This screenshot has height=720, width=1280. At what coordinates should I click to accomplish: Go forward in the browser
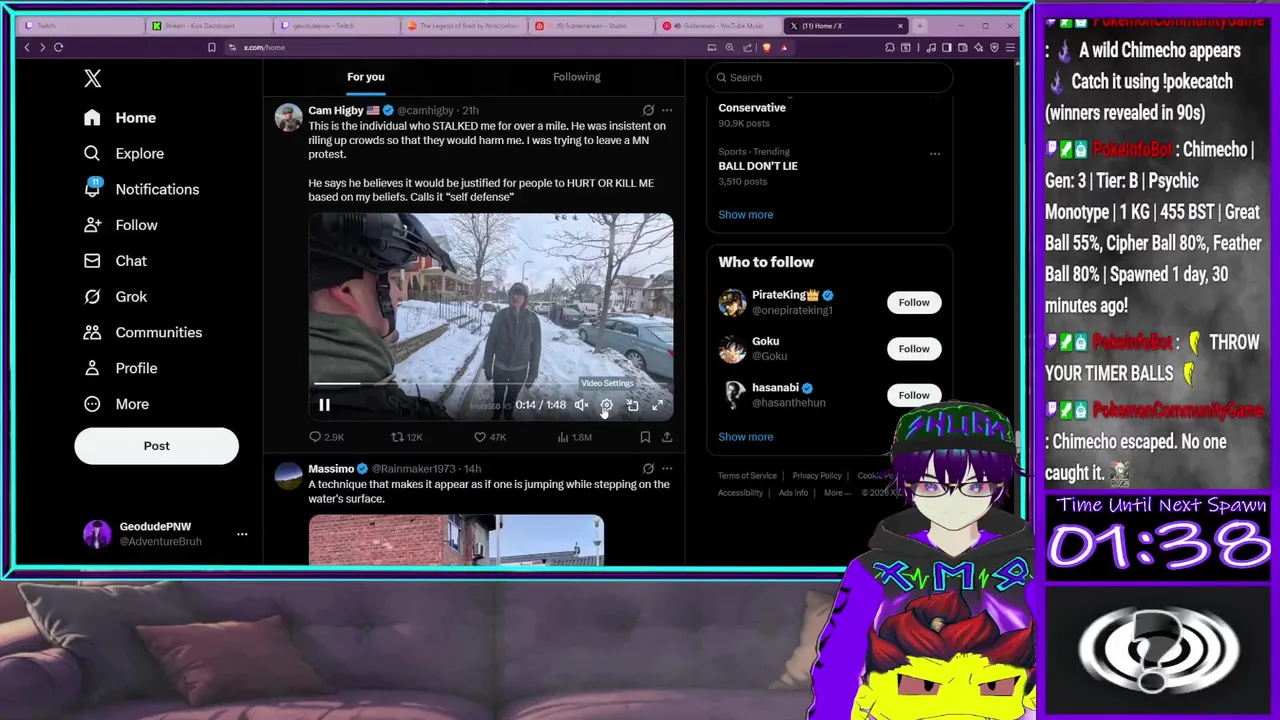coord(42,47)
